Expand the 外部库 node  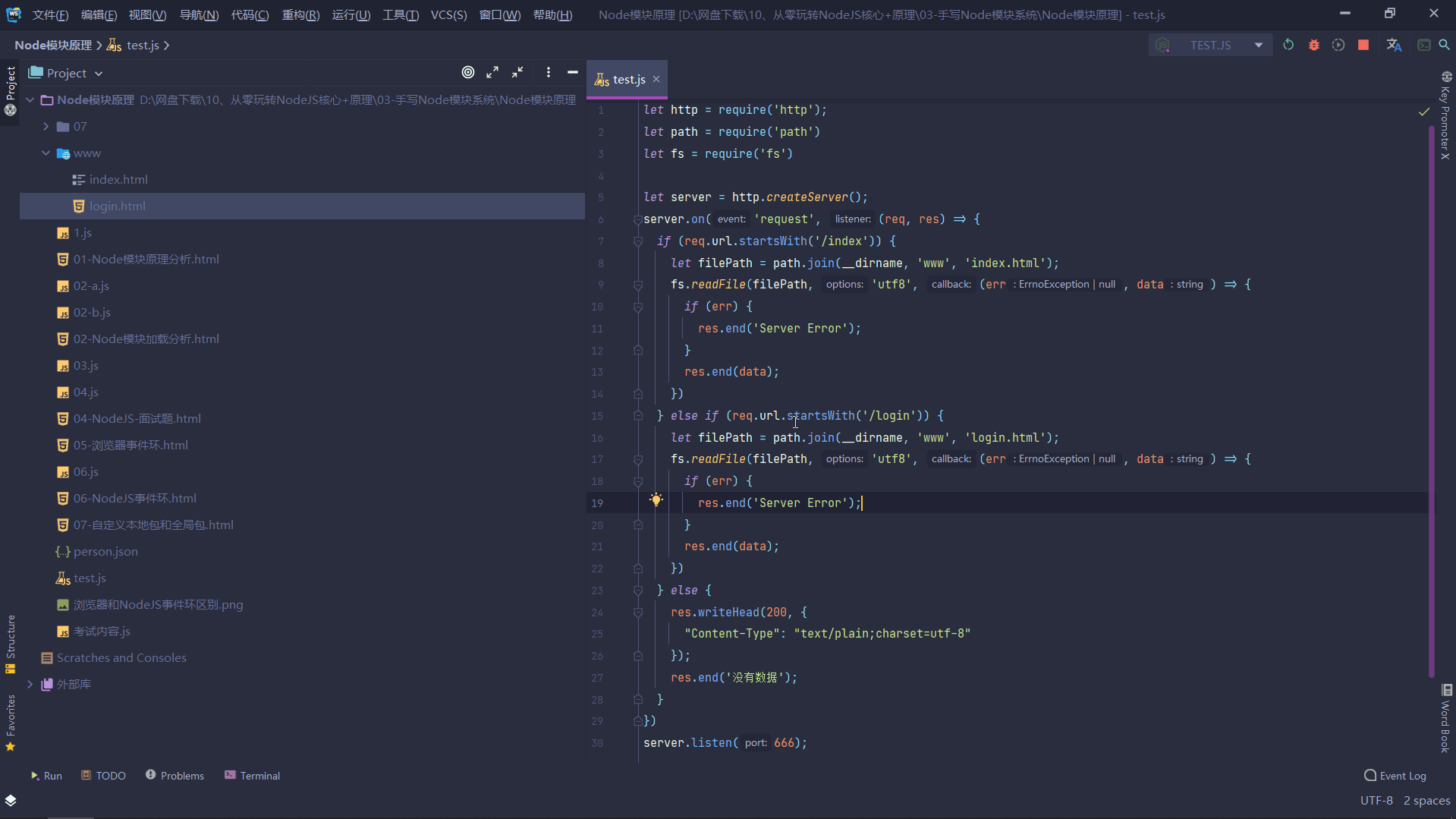tap(30, 684)
